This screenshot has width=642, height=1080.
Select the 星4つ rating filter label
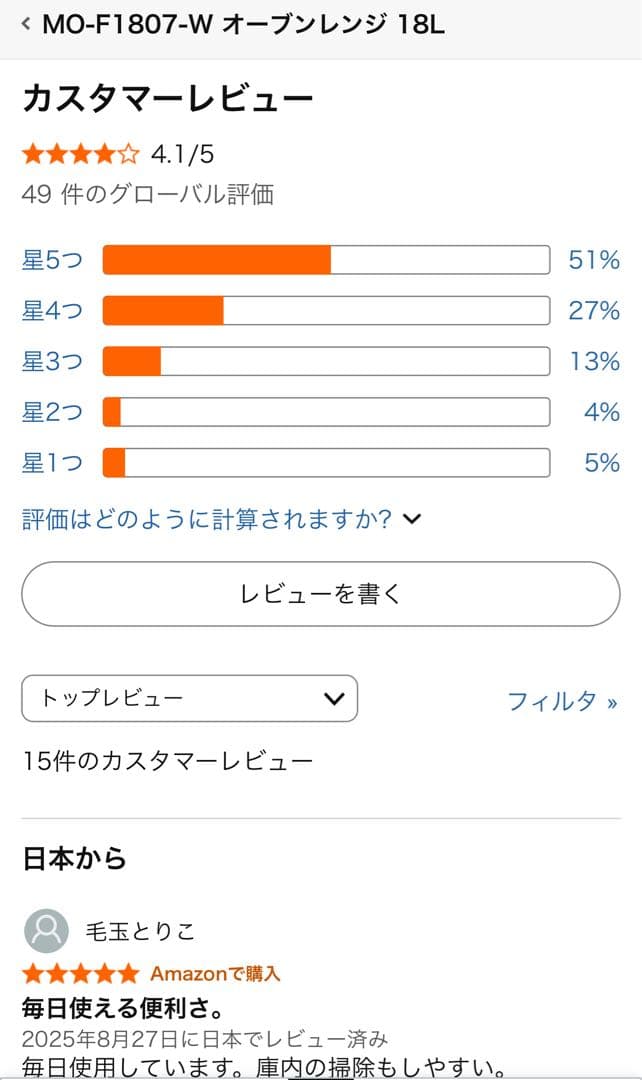pyautogui.click(x=52, y=311)
